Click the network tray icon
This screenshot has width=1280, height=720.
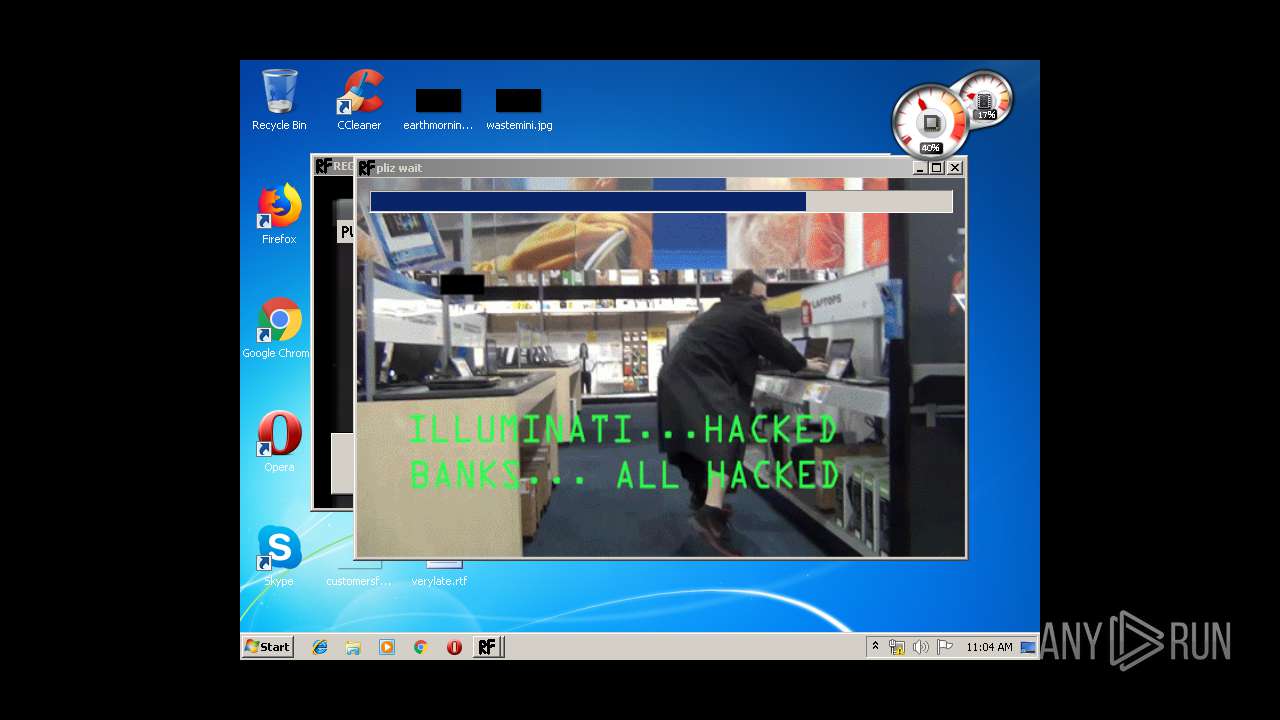[897, 647]
